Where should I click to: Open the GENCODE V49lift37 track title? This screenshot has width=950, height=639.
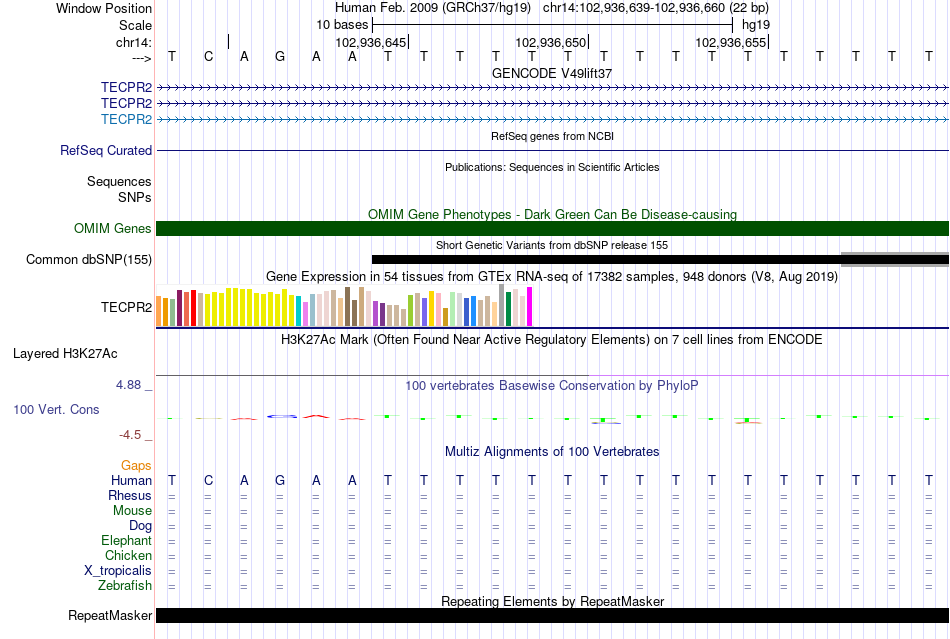pos(552,73)
